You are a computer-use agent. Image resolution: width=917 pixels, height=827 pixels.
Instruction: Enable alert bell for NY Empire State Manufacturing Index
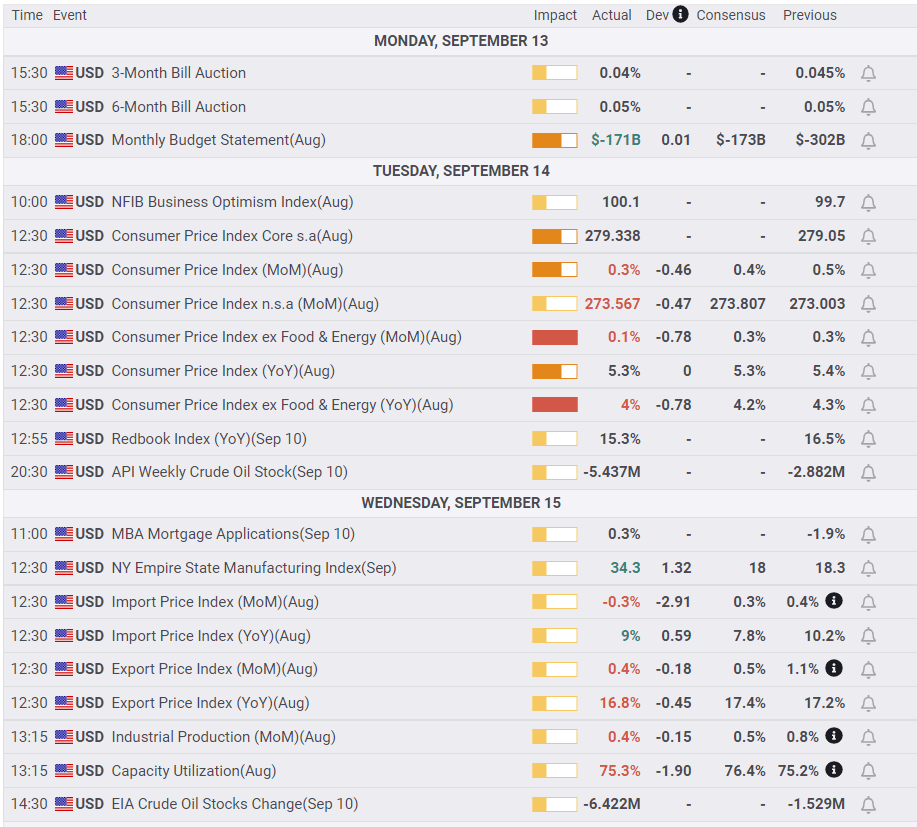(x=868, y=569)
